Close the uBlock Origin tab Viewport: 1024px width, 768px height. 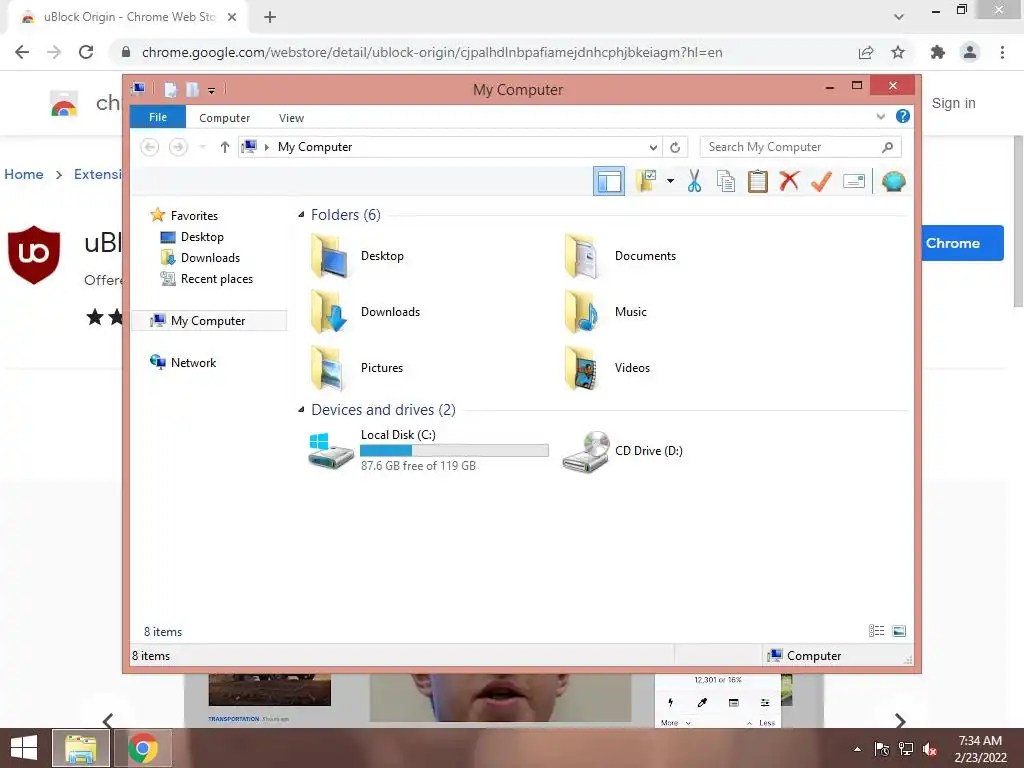tap(232, 17)
